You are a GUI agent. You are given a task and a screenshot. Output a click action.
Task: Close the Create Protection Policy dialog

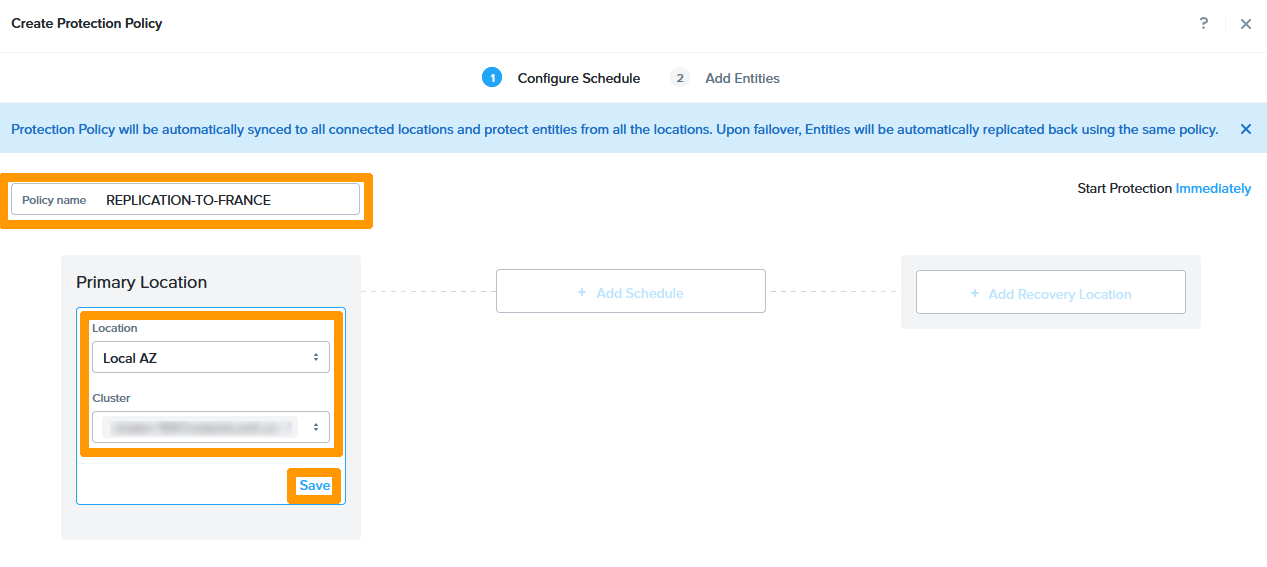(x=1246, y=24)
